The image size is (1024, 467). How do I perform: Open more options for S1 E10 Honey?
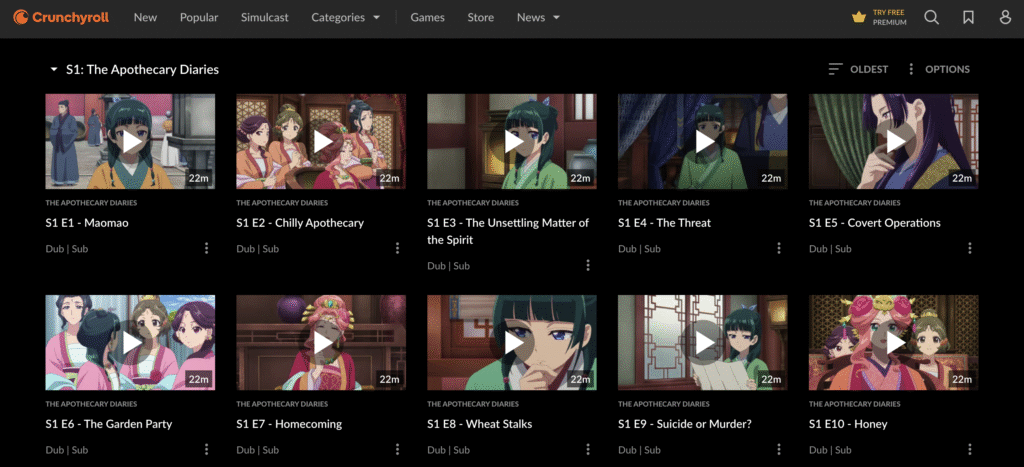point(970,449)
